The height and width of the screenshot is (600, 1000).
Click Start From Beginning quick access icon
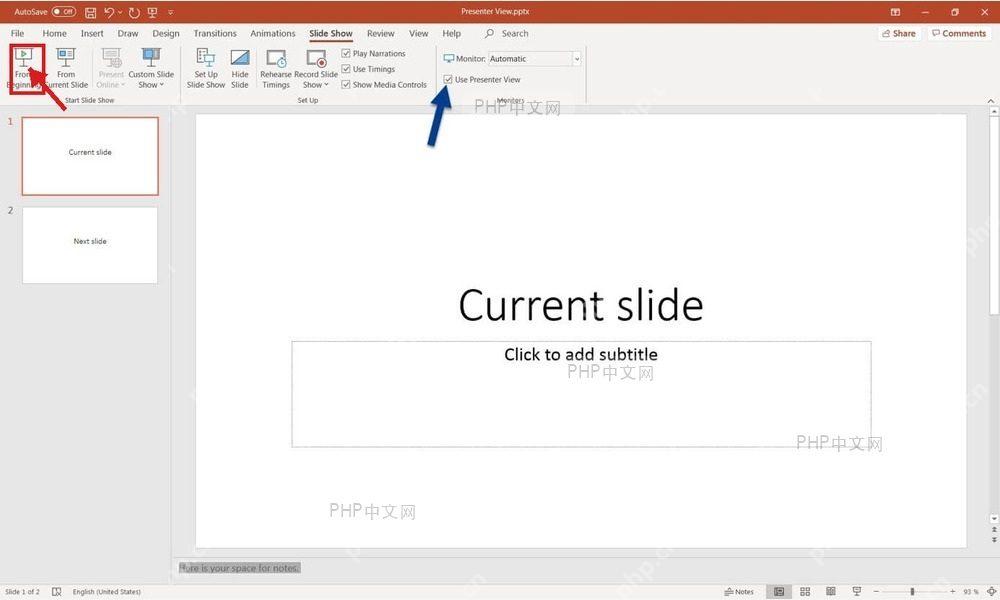coord(152,12)
